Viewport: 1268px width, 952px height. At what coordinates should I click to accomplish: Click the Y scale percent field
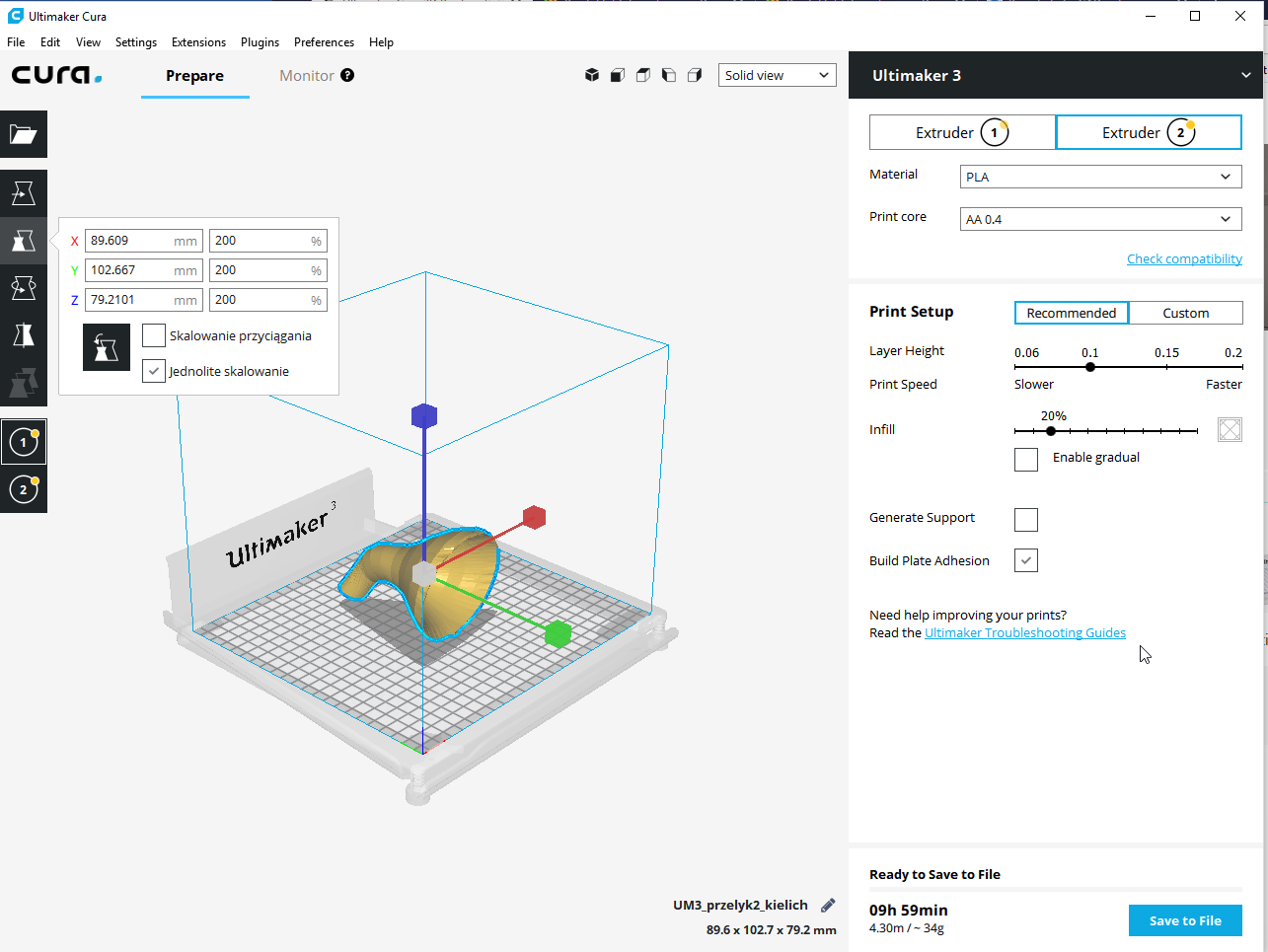coord(268,270)
